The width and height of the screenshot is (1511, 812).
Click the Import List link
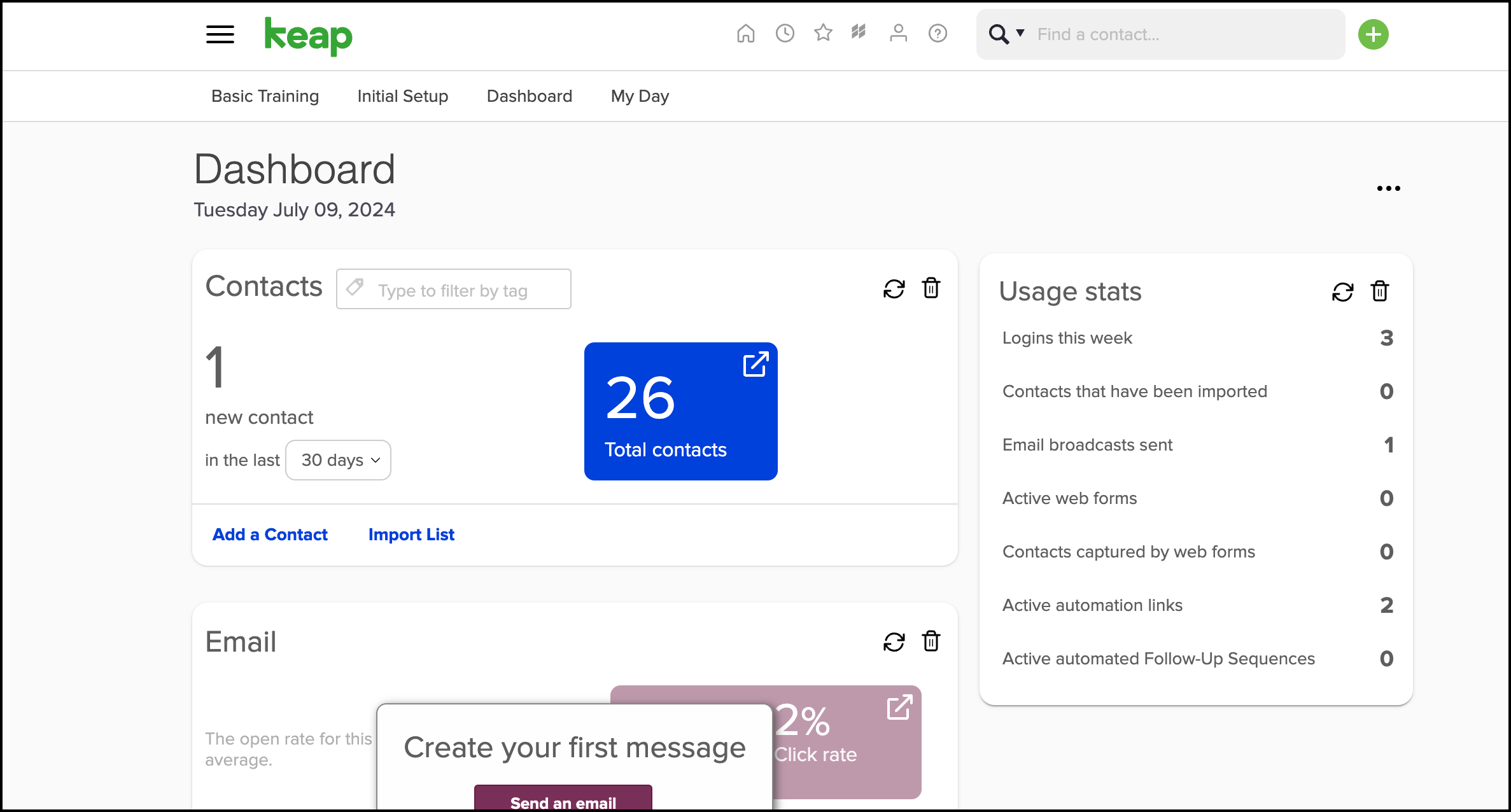tap(411, 535)
